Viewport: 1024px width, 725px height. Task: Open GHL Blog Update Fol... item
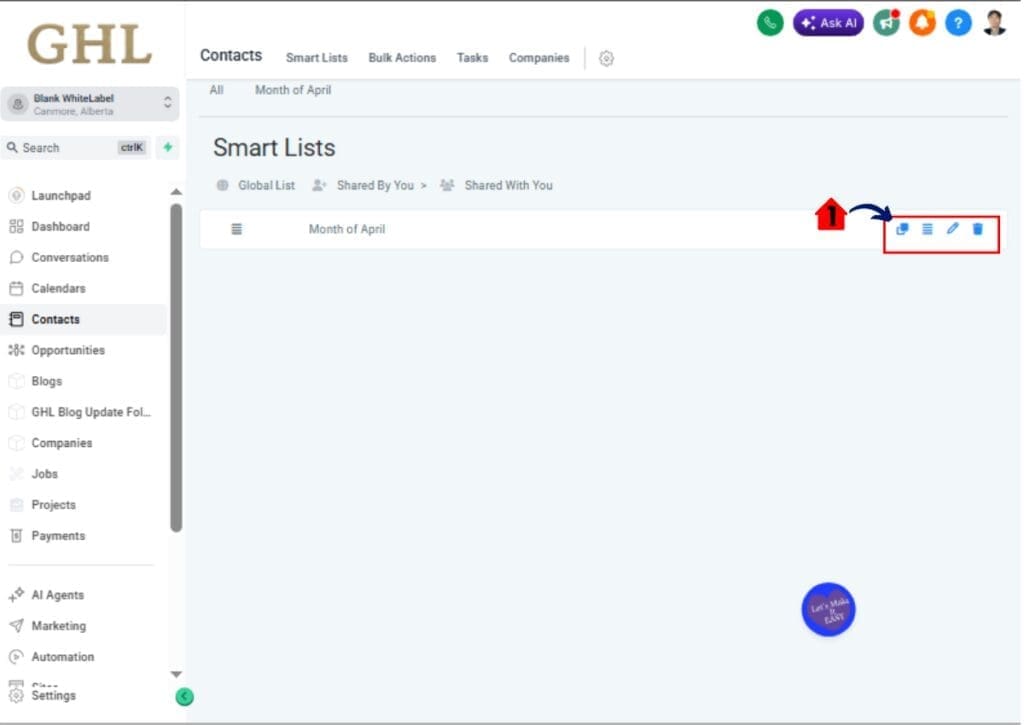(x=91, y=412)
